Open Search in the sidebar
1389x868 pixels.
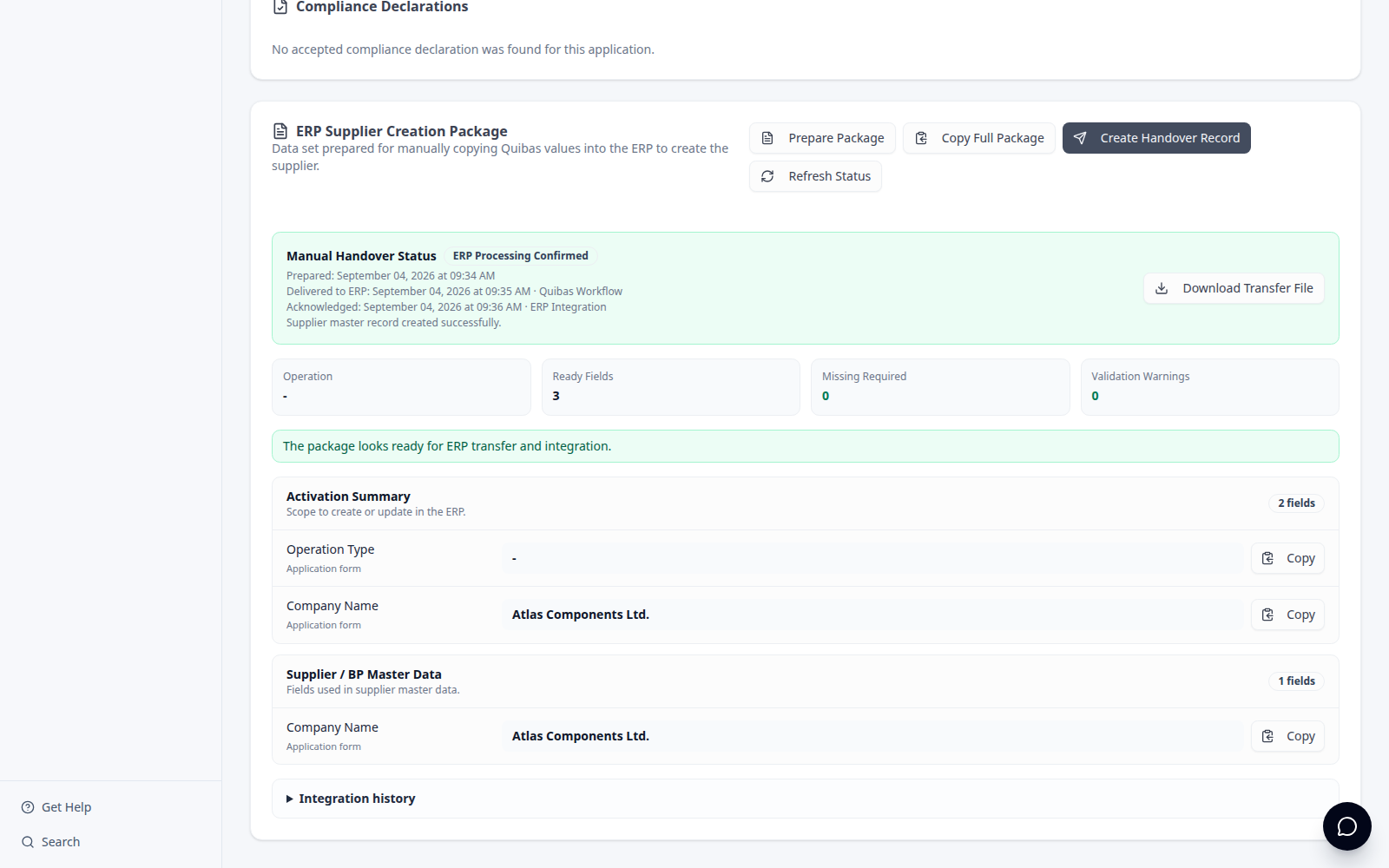(50, 842)
